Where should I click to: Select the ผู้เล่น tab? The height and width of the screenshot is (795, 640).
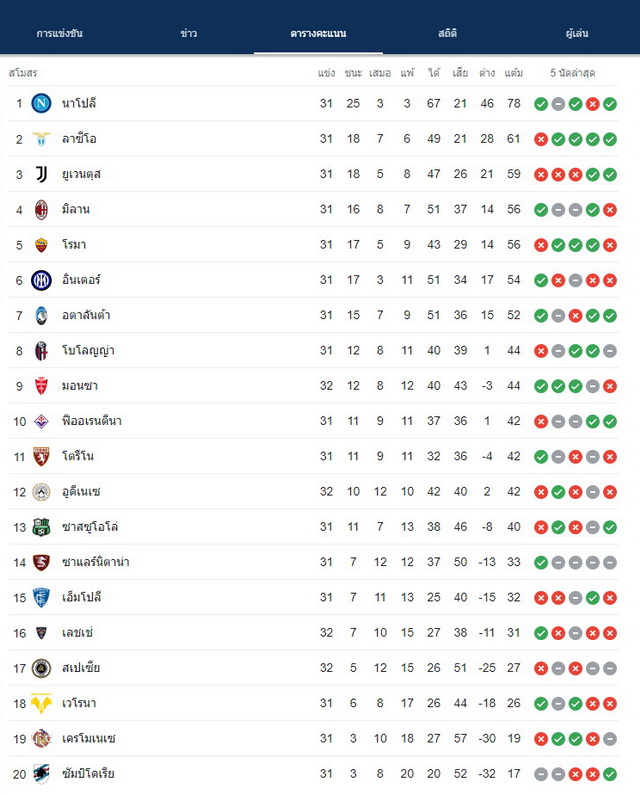pos(577,33)
